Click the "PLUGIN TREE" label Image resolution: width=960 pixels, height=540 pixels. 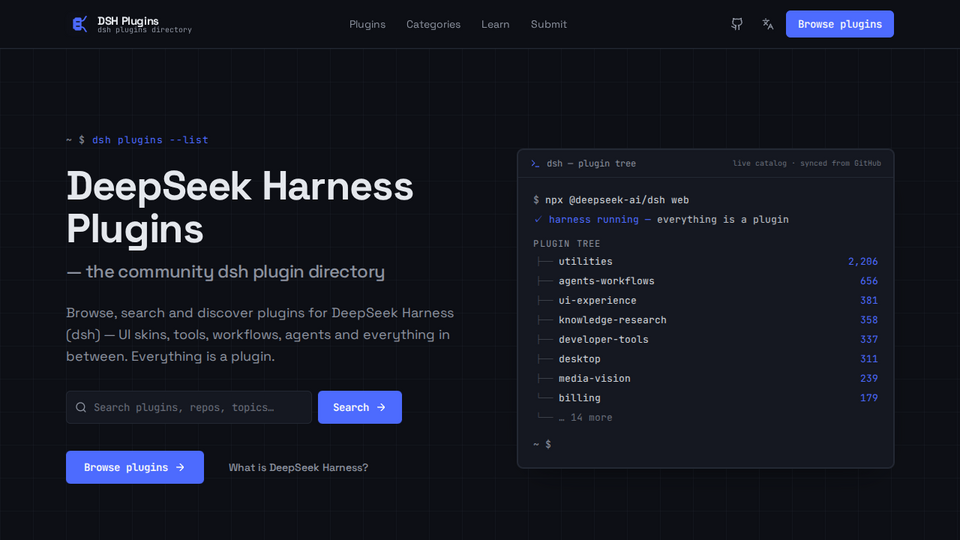[x=566, y=244]
